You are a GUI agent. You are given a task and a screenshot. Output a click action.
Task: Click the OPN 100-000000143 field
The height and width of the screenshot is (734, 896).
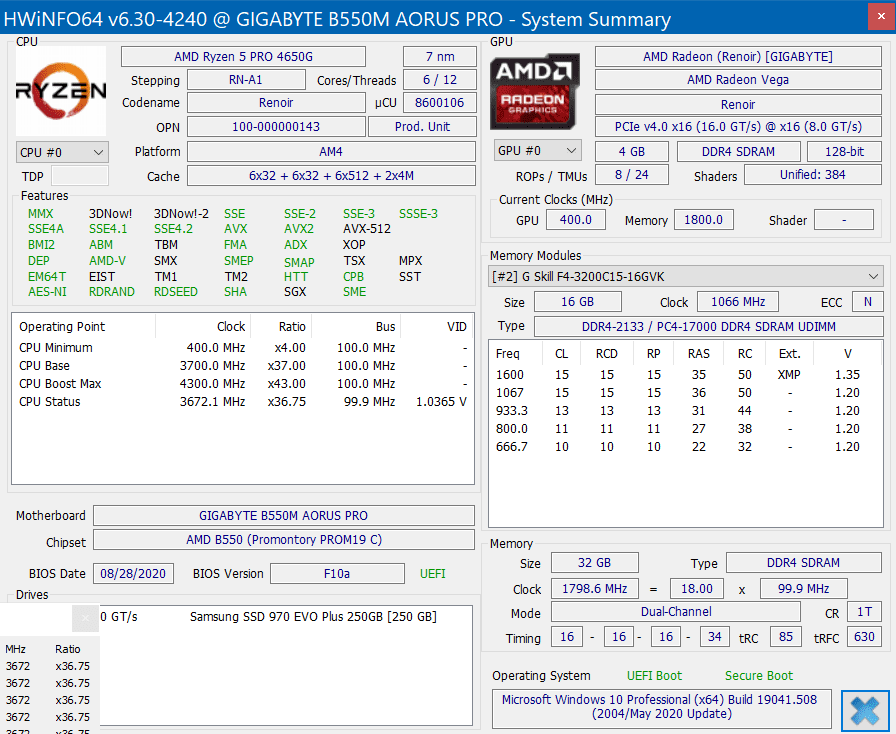pyautogui.click(x=276, y=126)
